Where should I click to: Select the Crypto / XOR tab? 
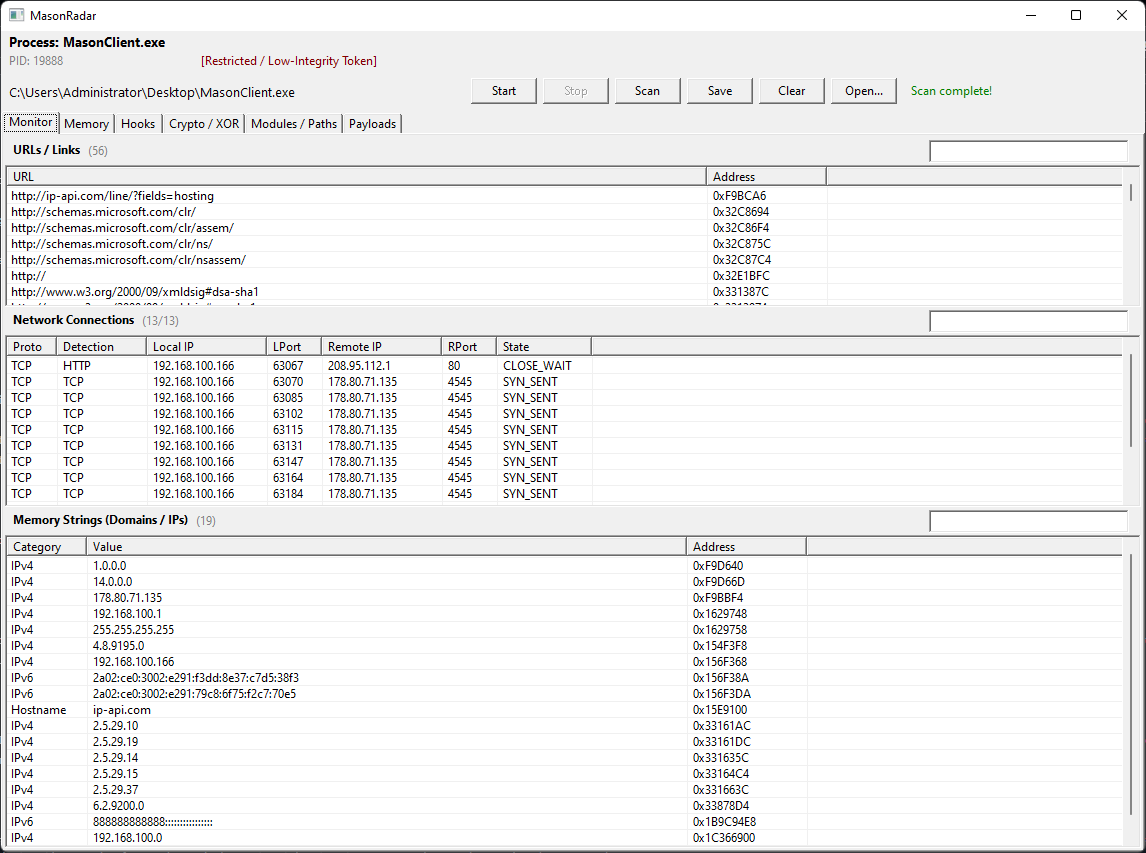[x=204, y=124]
